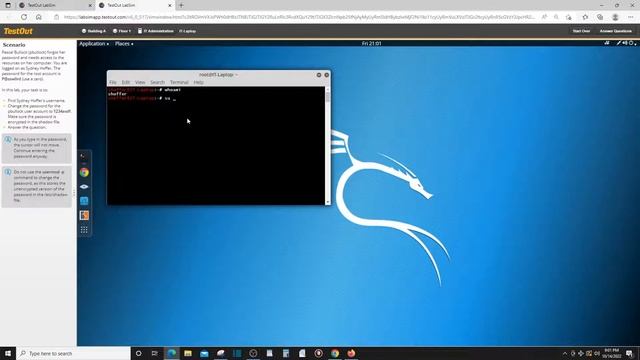Viewport: 640px width, 360px height.
Task: Open the terminal View menu
Action: coord(140,82)
